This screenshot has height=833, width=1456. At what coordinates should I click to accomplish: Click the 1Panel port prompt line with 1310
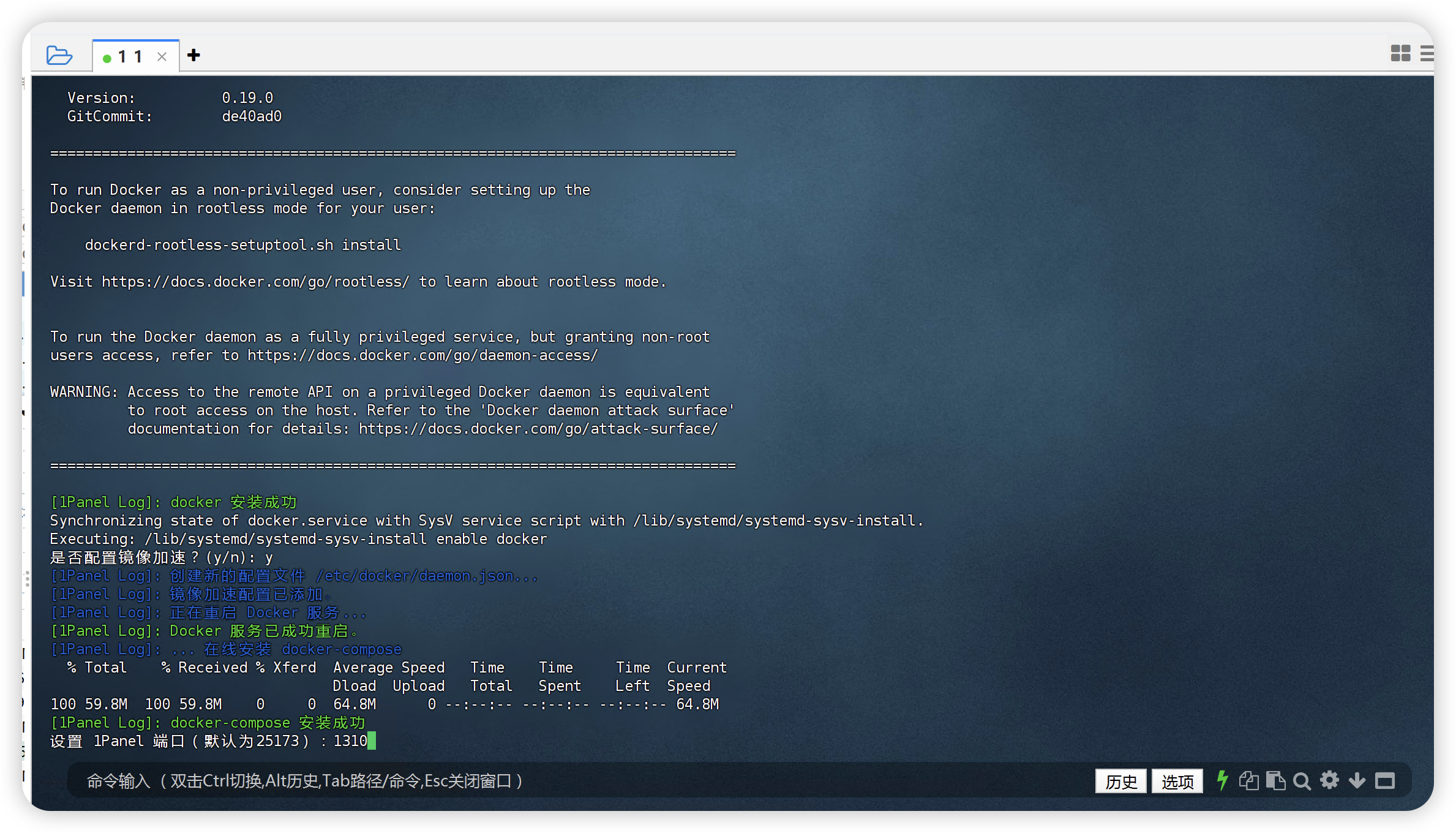[213, 741]
